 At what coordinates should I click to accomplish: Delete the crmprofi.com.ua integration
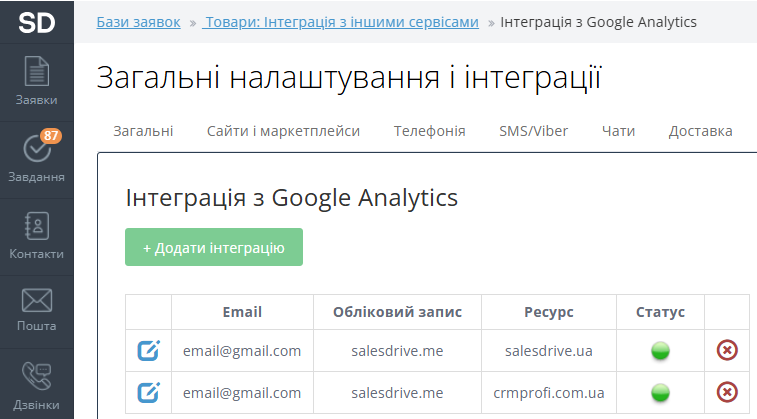point(727,392)
